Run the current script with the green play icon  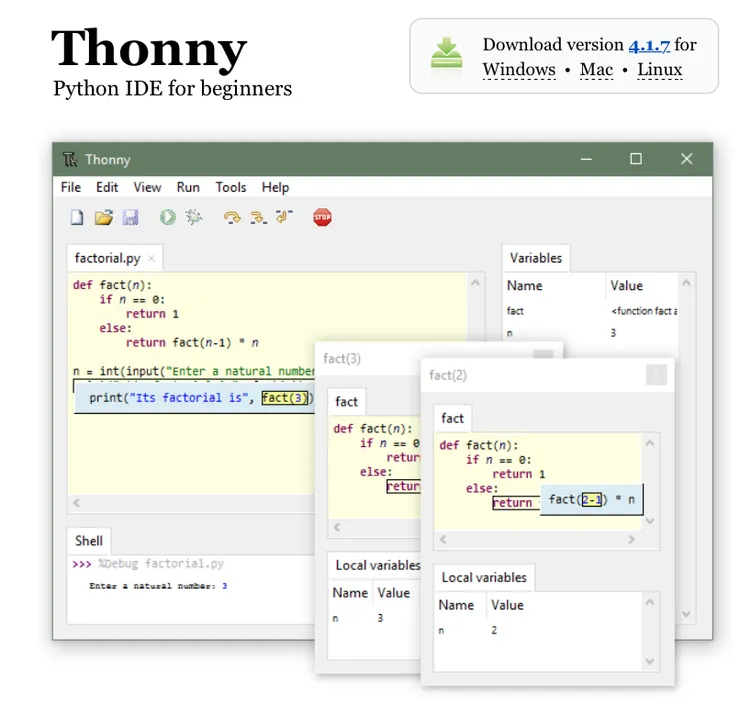coord(168,218)
